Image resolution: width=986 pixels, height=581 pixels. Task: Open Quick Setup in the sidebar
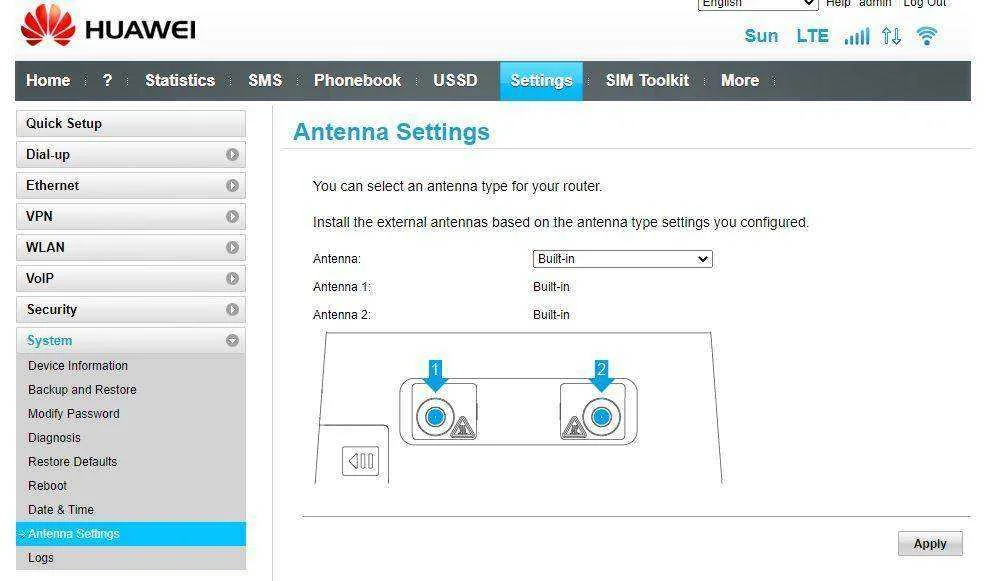(131, 123)
